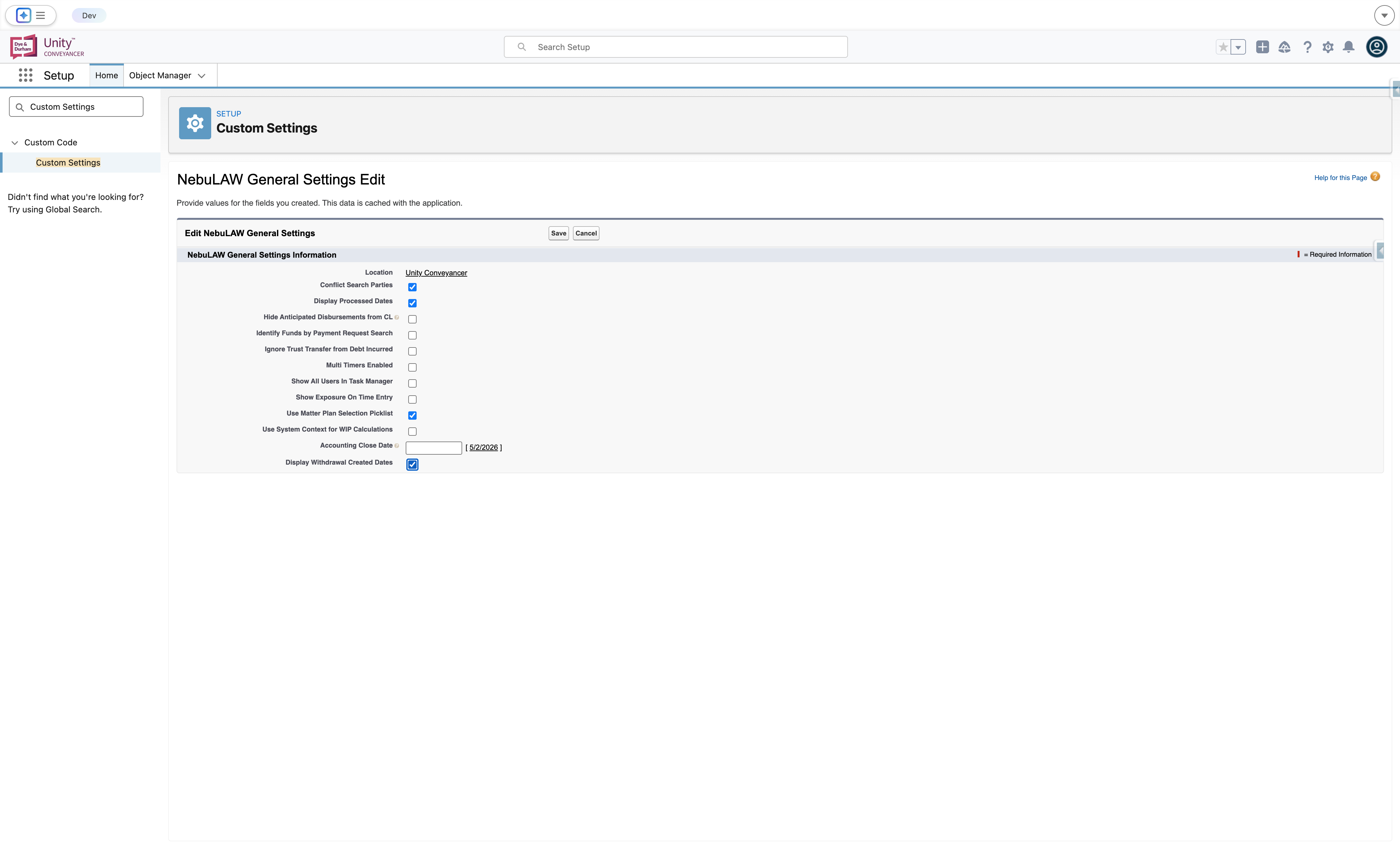This screenshot has width=1400, height=849.
Task: Open the Global Actions plus icon
Action: 1263,47
